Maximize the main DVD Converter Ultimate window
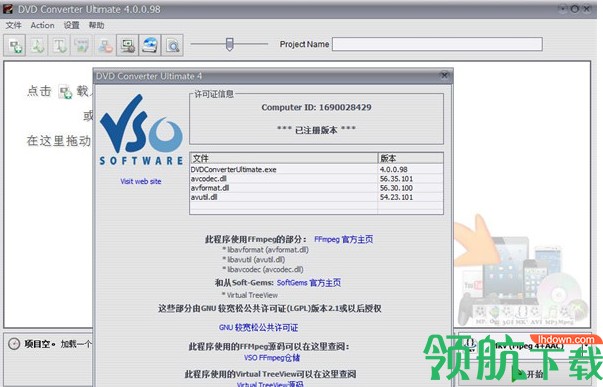 [x=575, y=8]
